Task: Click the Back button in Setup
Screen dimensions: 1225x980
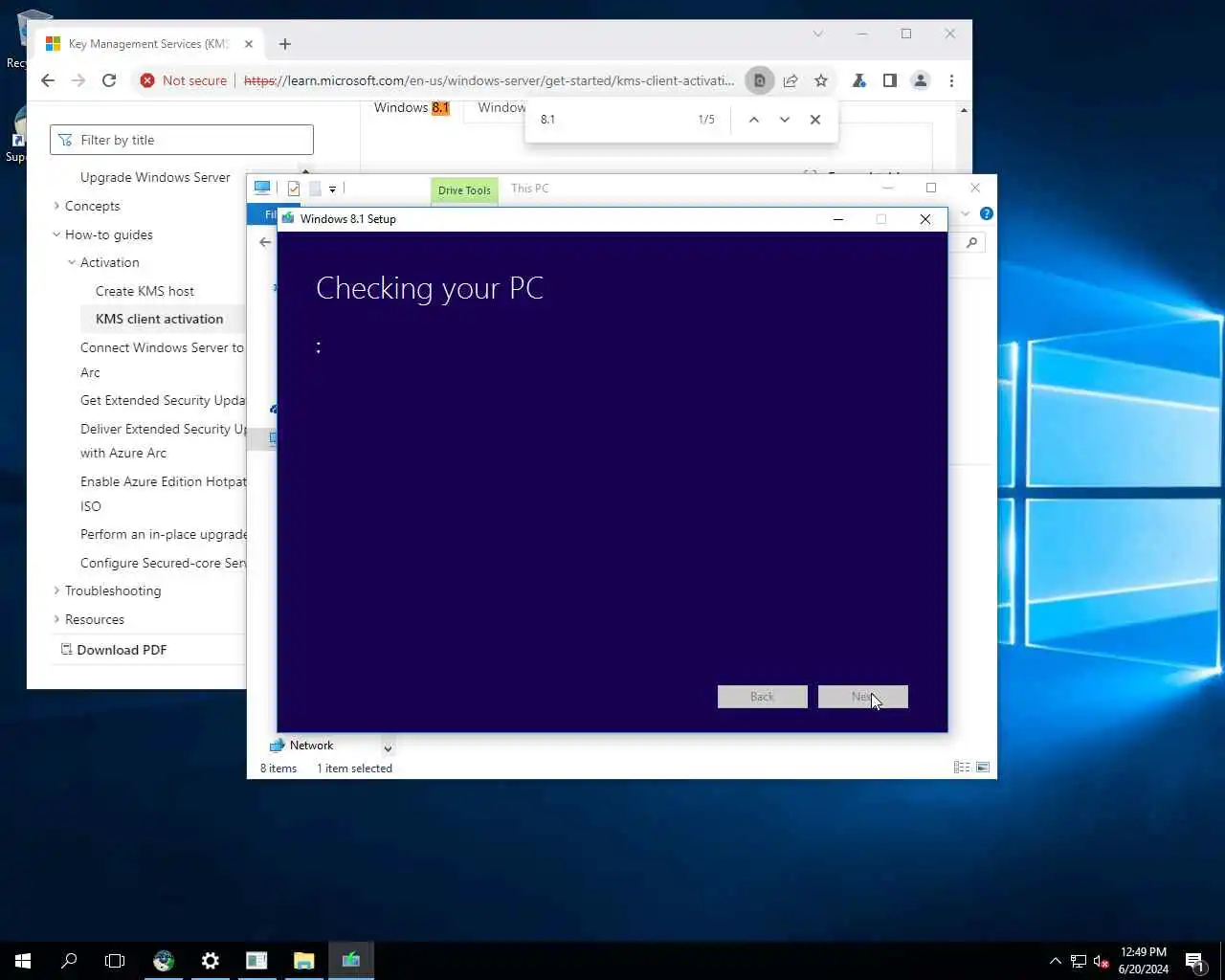Action: tap(763, 697)
